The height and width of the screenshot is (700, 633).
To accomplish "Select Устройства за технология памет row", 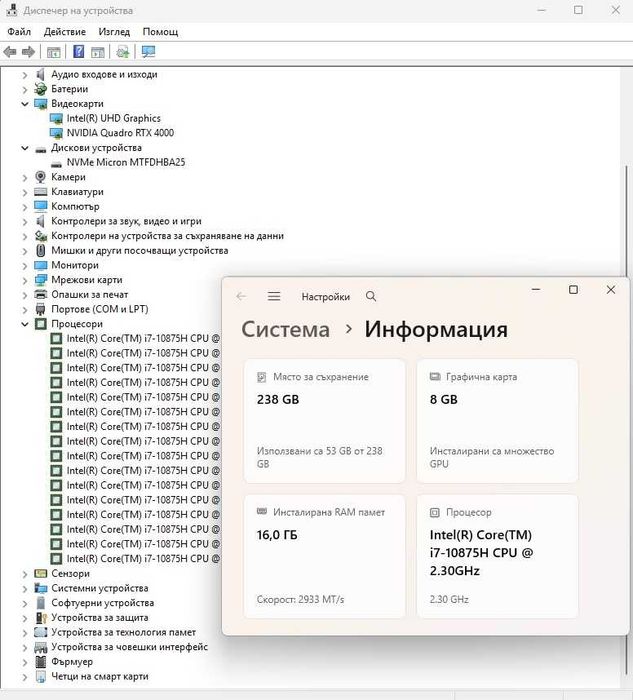I will coord(123,633).
